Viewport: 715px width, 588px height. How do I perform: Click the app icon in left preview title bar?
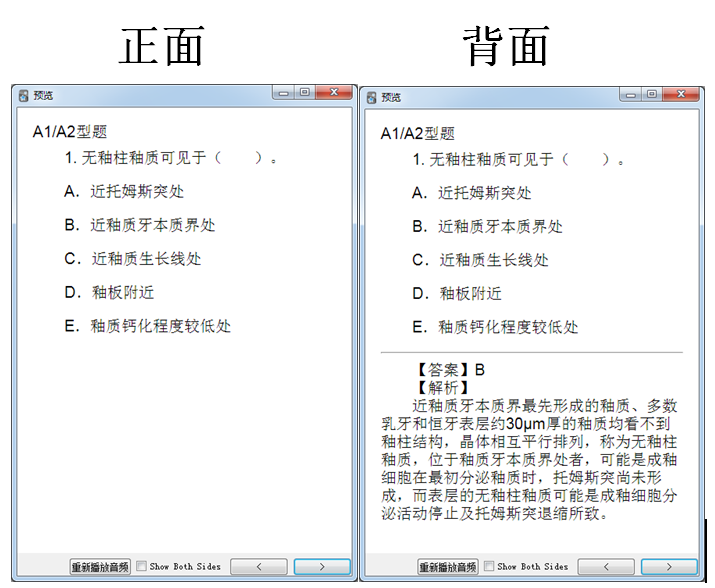click(24, 96)
